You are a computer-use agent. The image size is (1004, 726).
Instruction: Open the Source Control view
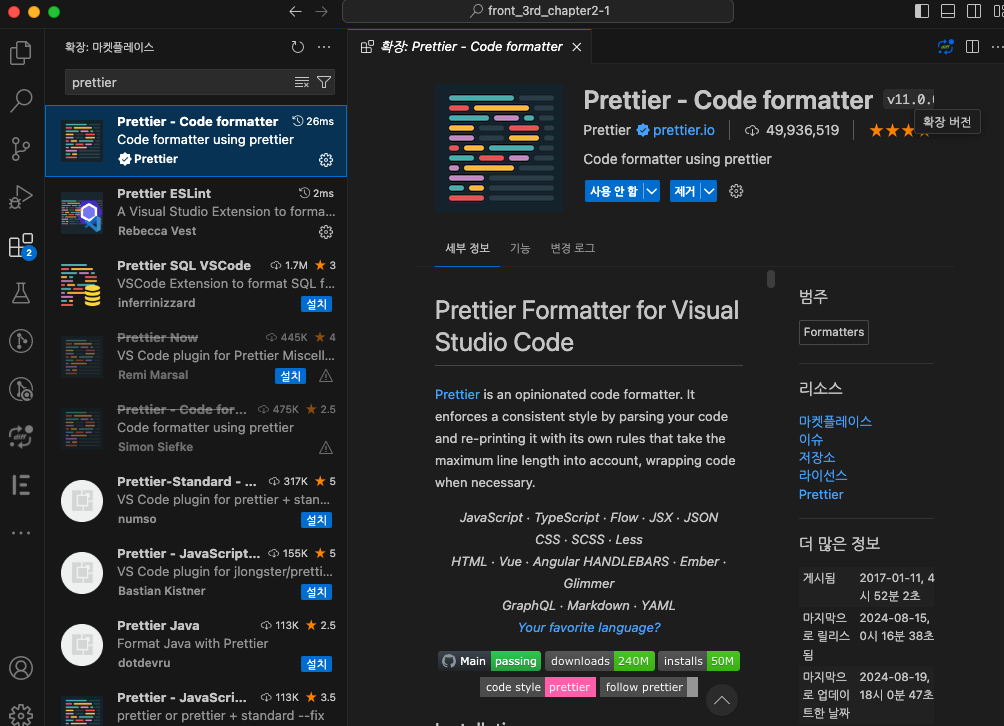point(20,149)
